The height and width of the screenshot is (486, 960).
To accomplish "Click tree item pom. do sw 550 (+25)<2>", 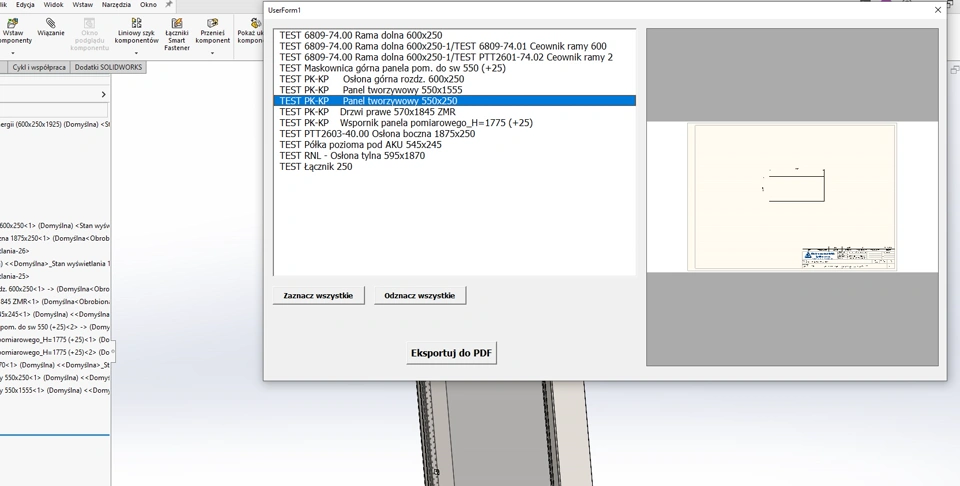I will tap(55, 327).
